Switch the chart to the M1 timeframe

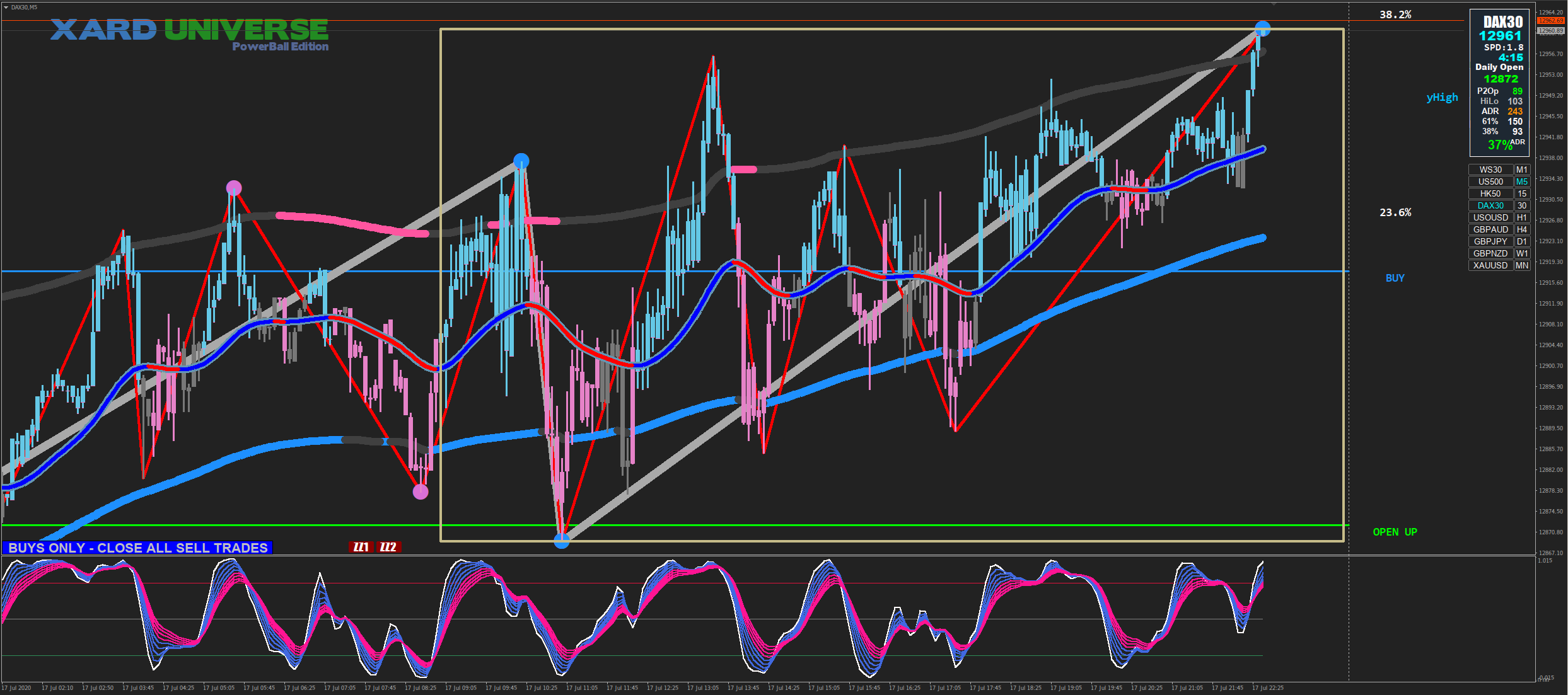pyautogui.click(x=1522, y=169)
